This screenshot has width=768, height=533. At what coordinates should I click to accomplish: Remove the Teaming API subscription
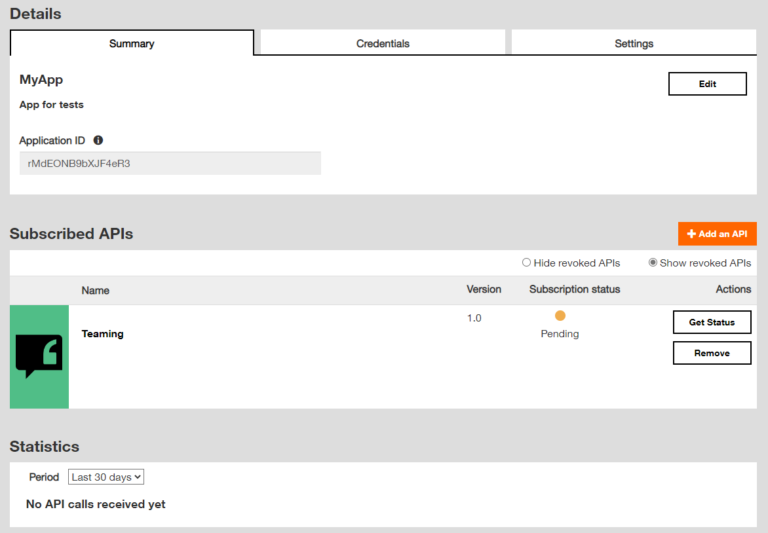click(x=711, y=353)
